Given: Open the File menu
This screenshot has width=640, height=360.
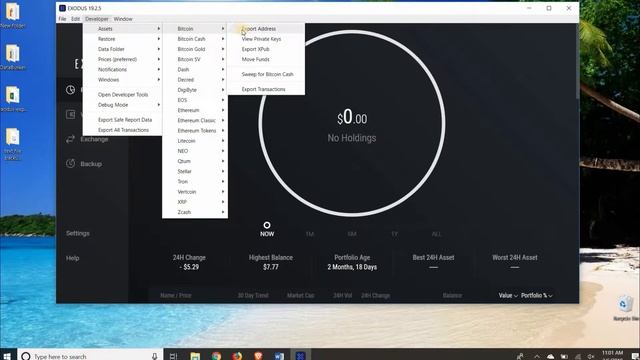Looking at the screenshot, I should [x=62, y=19].
